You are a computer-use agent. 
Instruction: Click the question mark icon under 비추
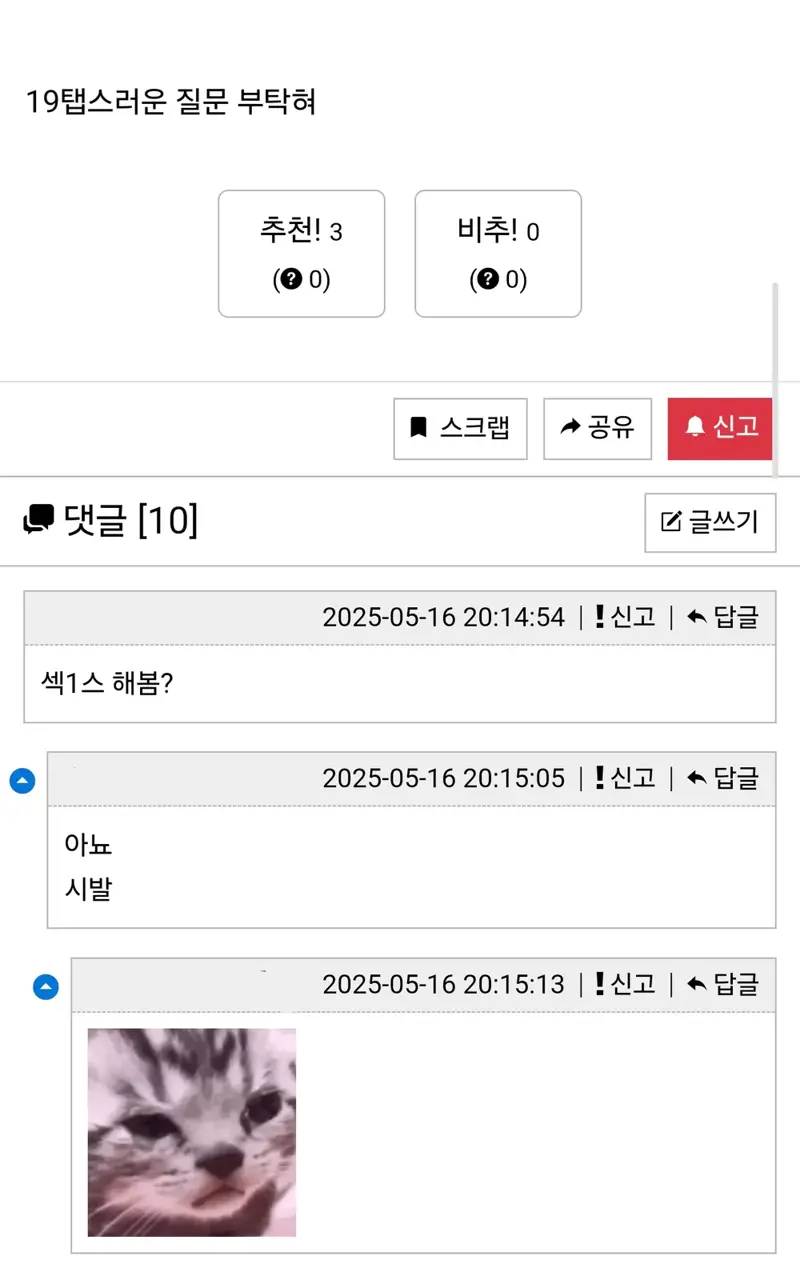coord(488,279)
